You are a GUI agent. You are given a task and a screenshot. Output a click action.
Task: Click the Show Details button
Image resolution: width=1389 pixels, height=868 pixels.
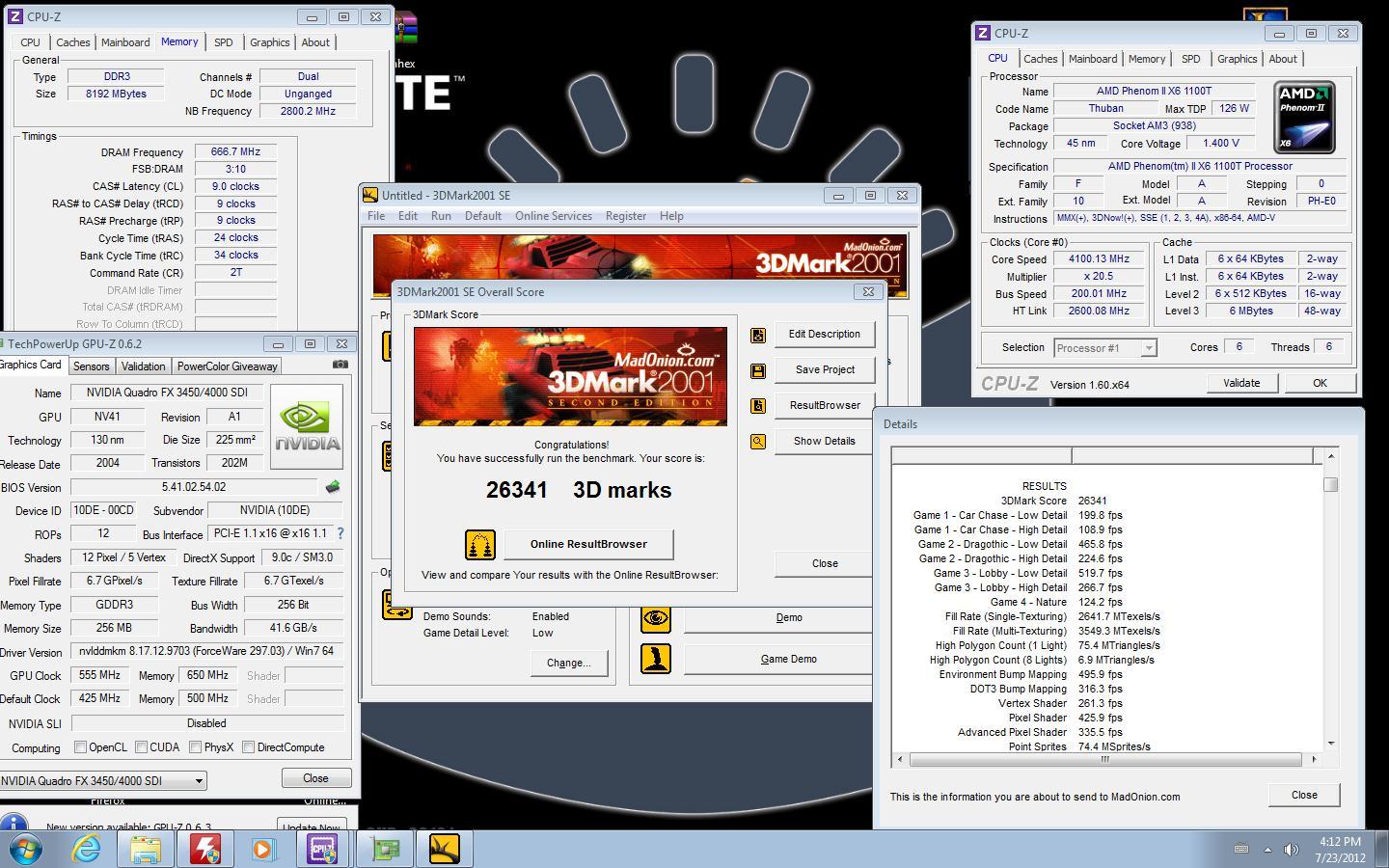[x=825, y=442]
